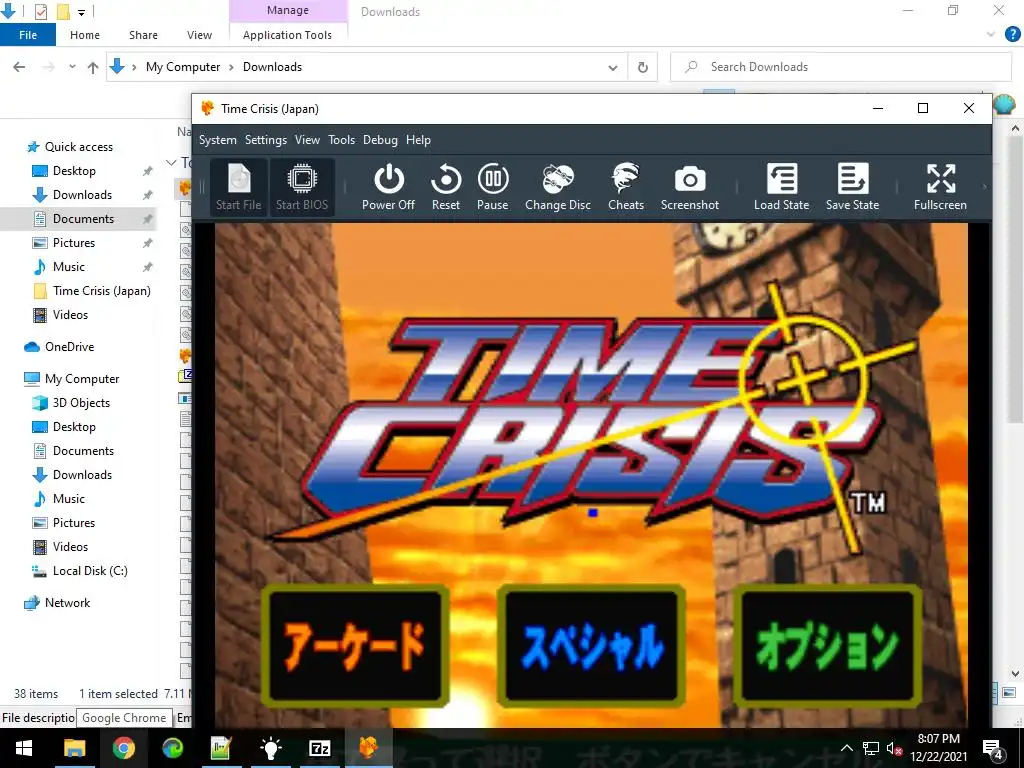The height and width of the screenshot is (768, 1024).
Task: Open Time Crisis (Japan) folder
Action: [x=102, y=291]
